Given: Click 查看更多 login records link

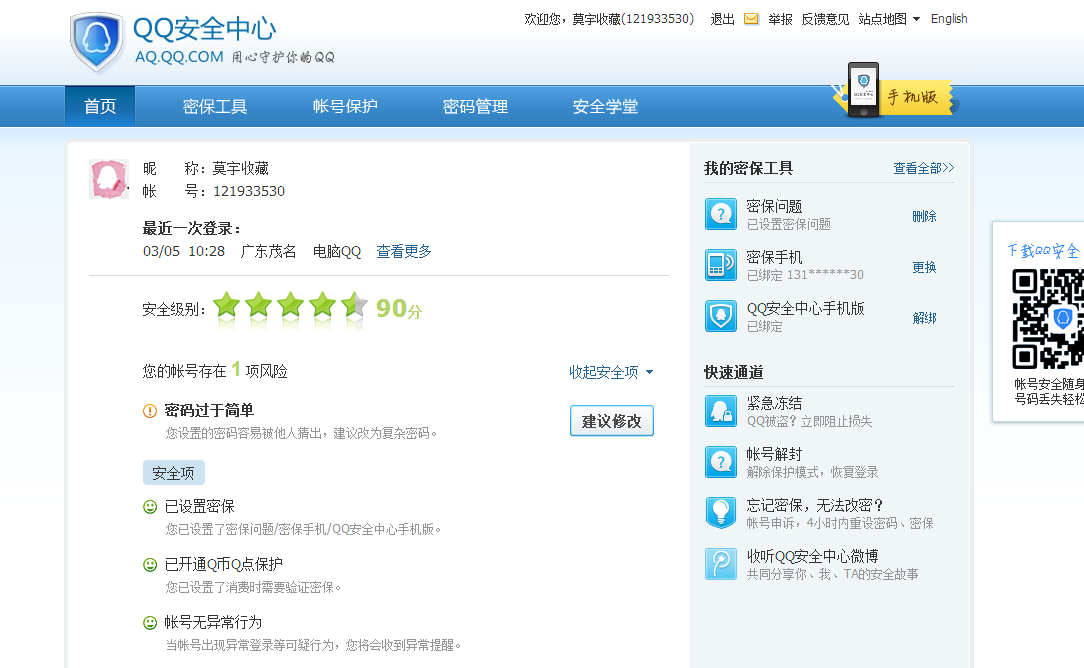Looking at the screenshot, I should (x=404, y=251).
